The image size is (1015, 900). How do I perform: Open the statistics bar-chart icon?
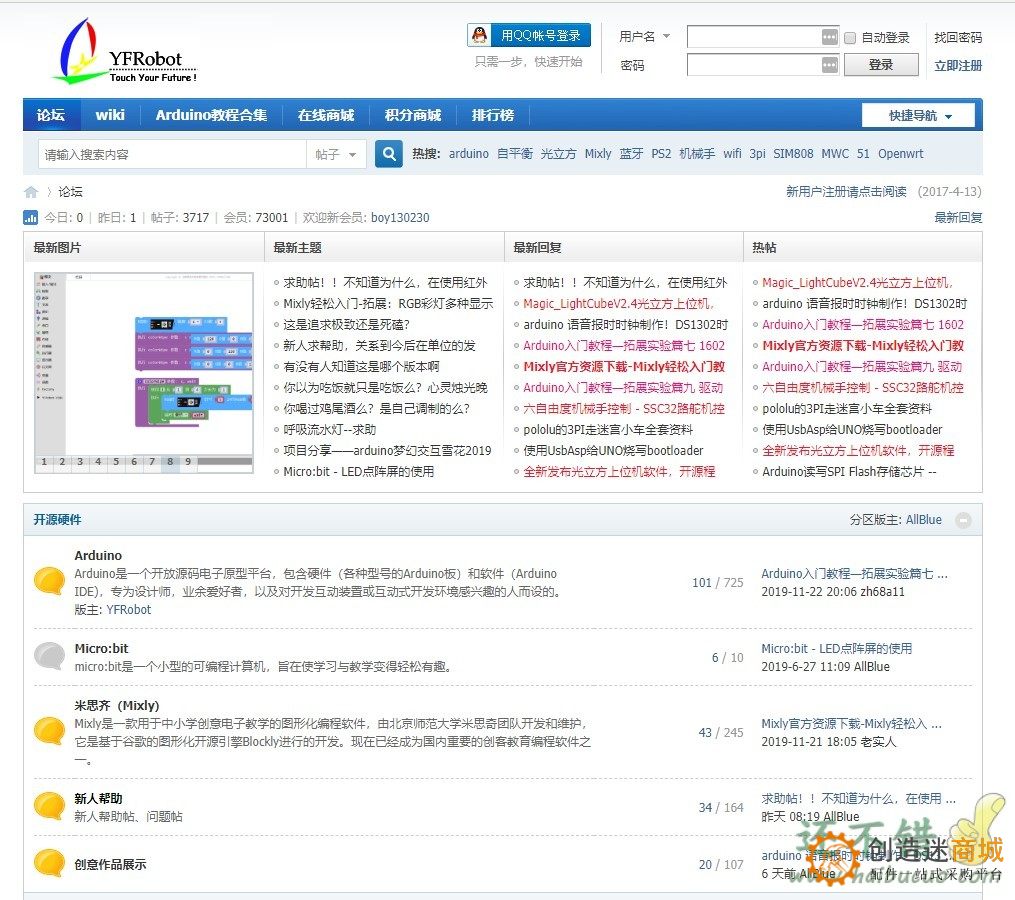point(30,218)
